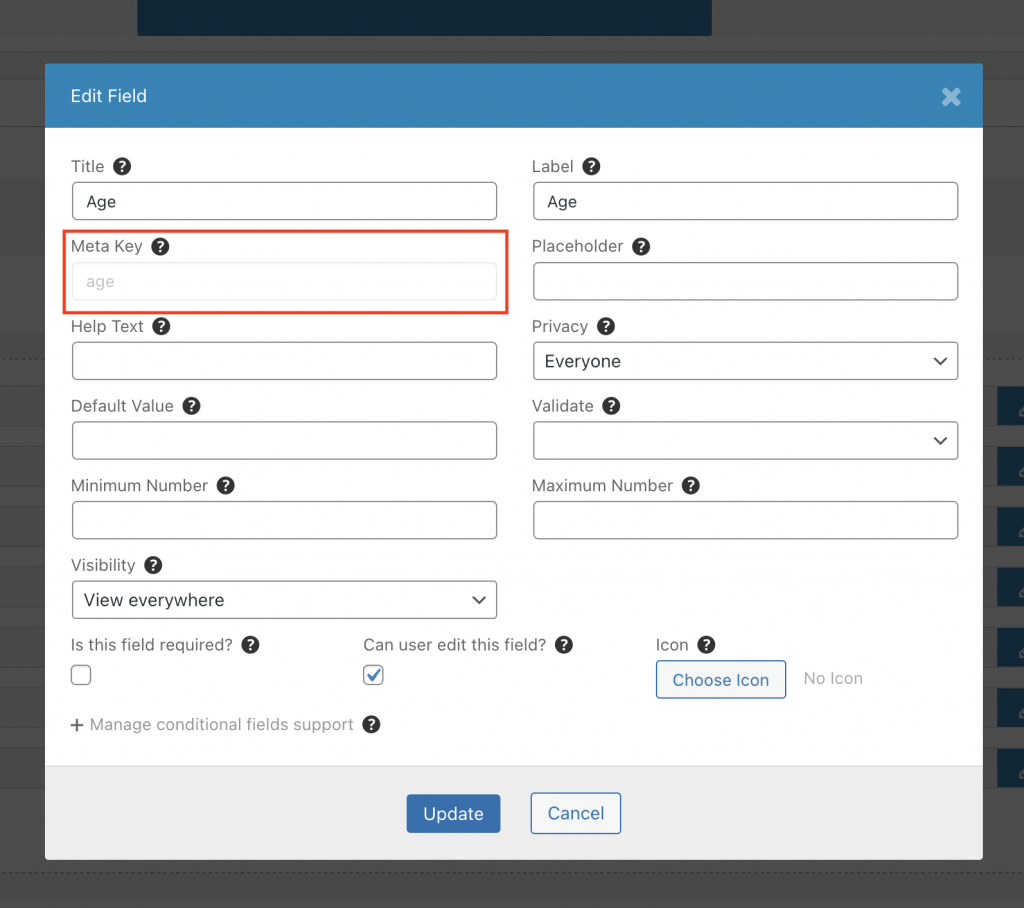Open the Meta Key help icon
The height and width of the screenshot is (908, 1024).
pos(160,246)
